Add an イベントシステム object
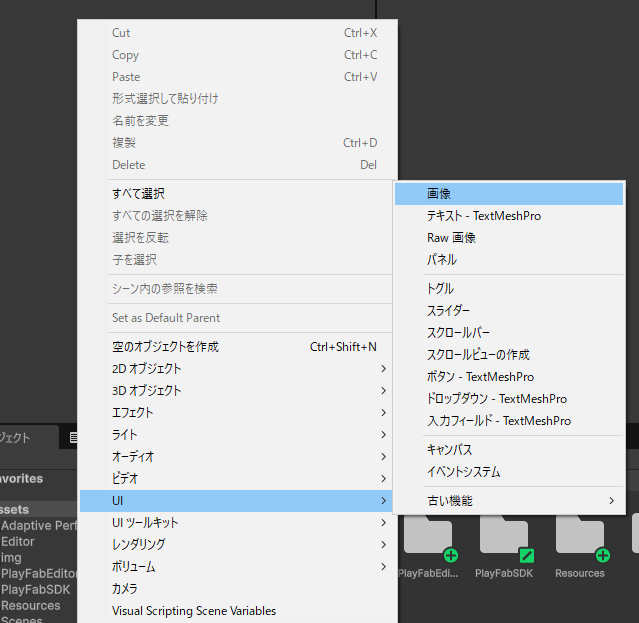The width and height of the screenshot is (639, 623). [x=509, y=471]
